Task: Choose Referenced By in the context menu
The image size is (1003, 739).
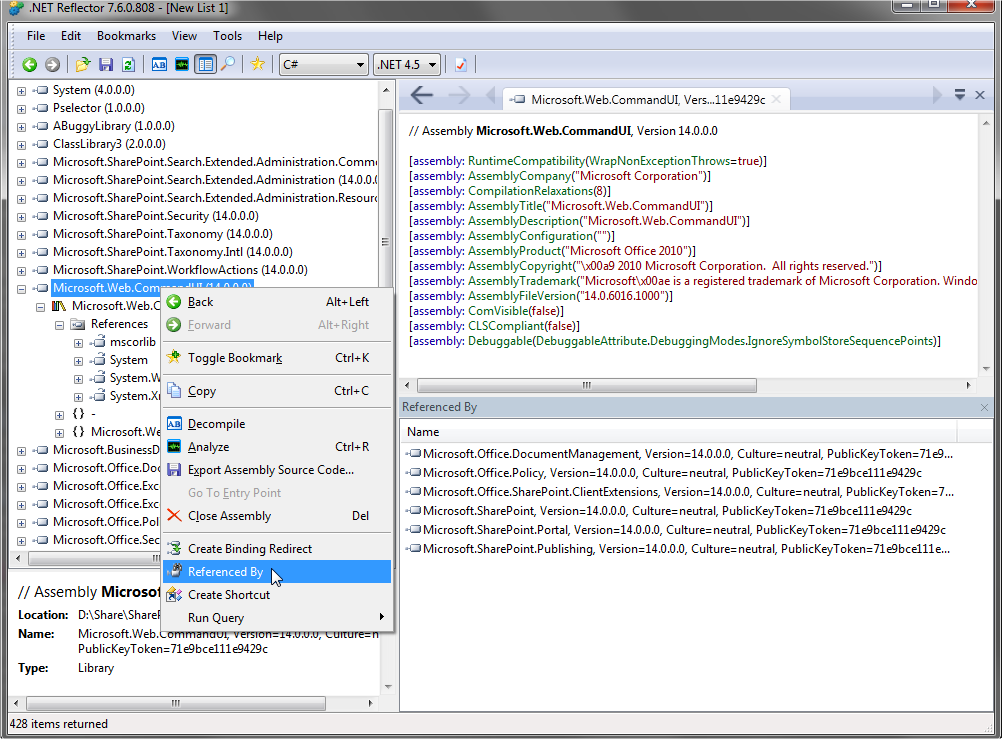Action: click(277, 572)
